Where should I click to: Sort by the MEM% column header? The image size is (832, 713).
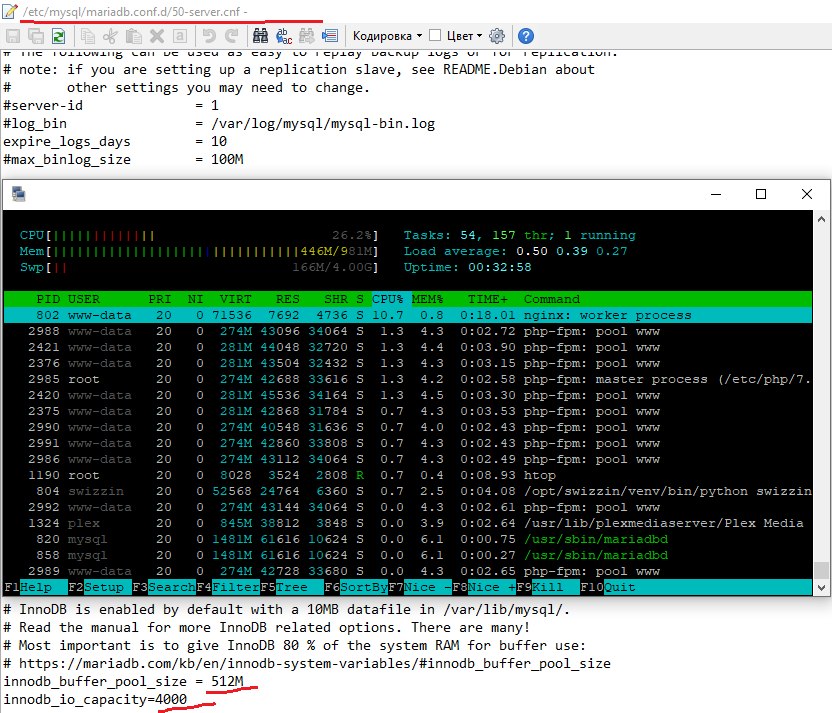[427, 299]
